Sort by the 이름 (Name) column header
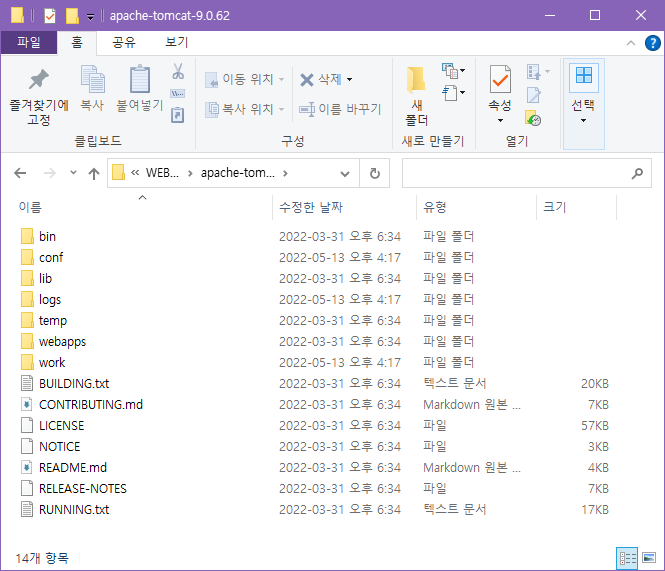 coord(31,207)
